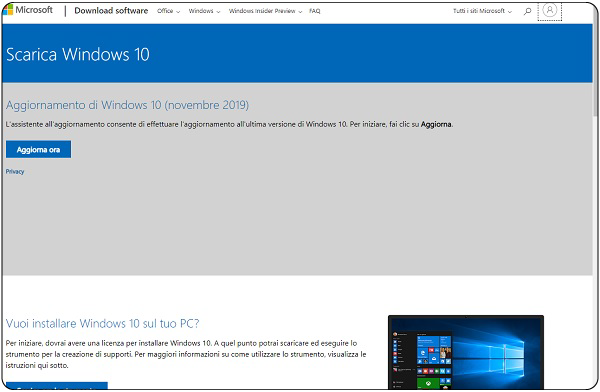Open the account sign-in icon
600x392 pixels.
click(549, 10)
